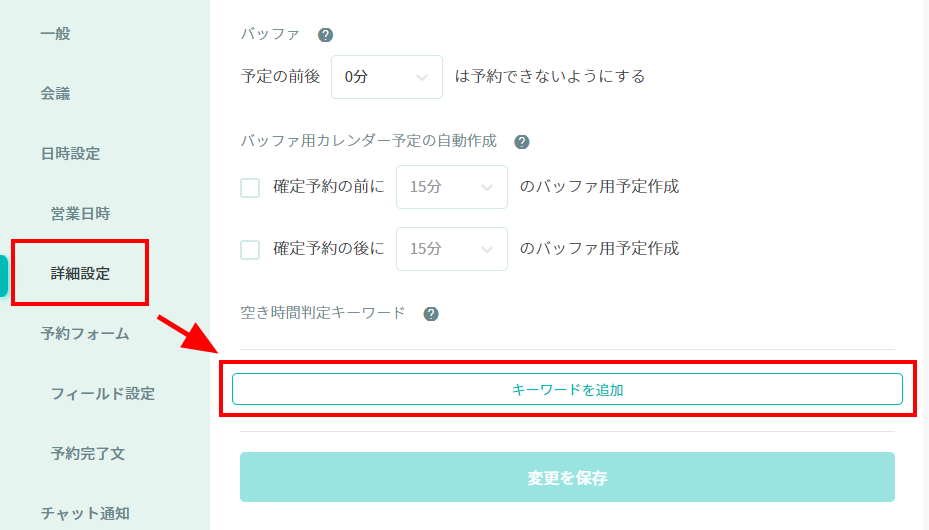This screenshot has width=929, height=530.
Task: Click help icon next to 空き時間判定キーワード
Action: (431, 314)
